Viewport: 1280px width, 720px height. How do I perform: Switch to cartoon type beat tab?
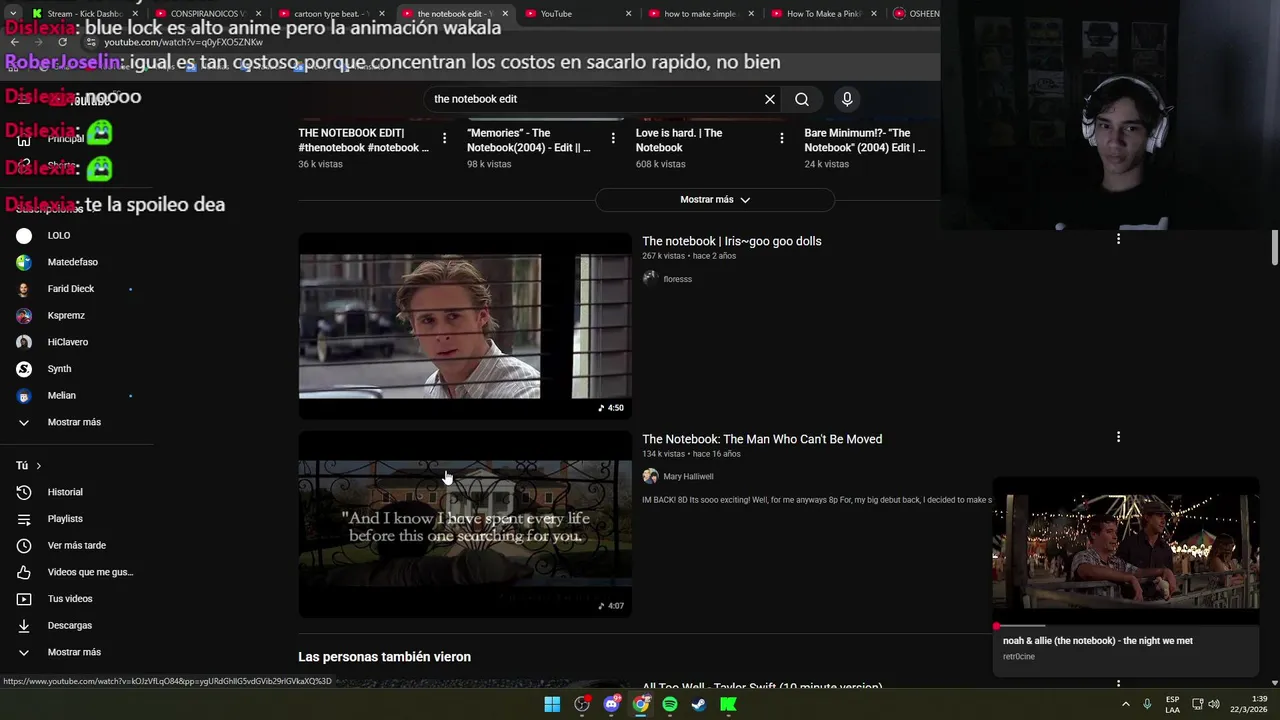coord(332,14)
